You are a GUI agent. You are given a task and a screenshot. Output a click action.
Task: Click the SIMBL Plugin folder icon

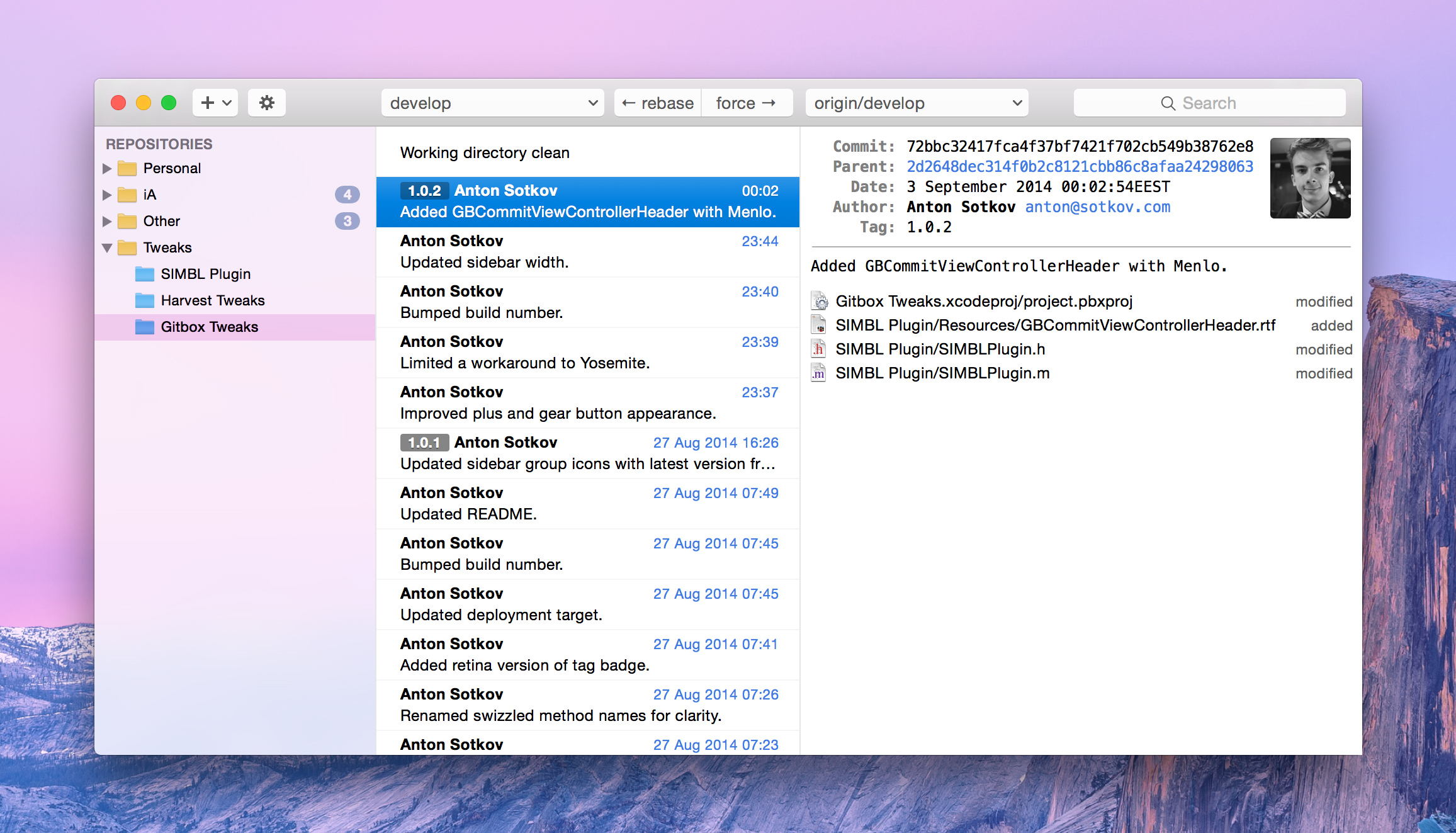click(144, 274)
